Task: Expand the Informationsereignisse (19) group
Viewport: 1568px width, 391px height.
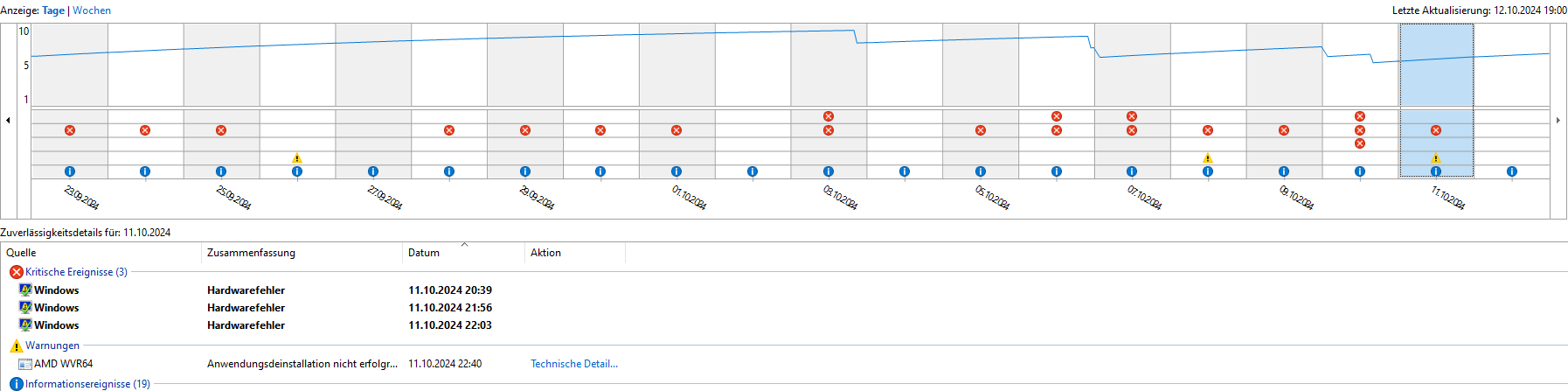Action: pyautogui.click(x=87, y=384)
